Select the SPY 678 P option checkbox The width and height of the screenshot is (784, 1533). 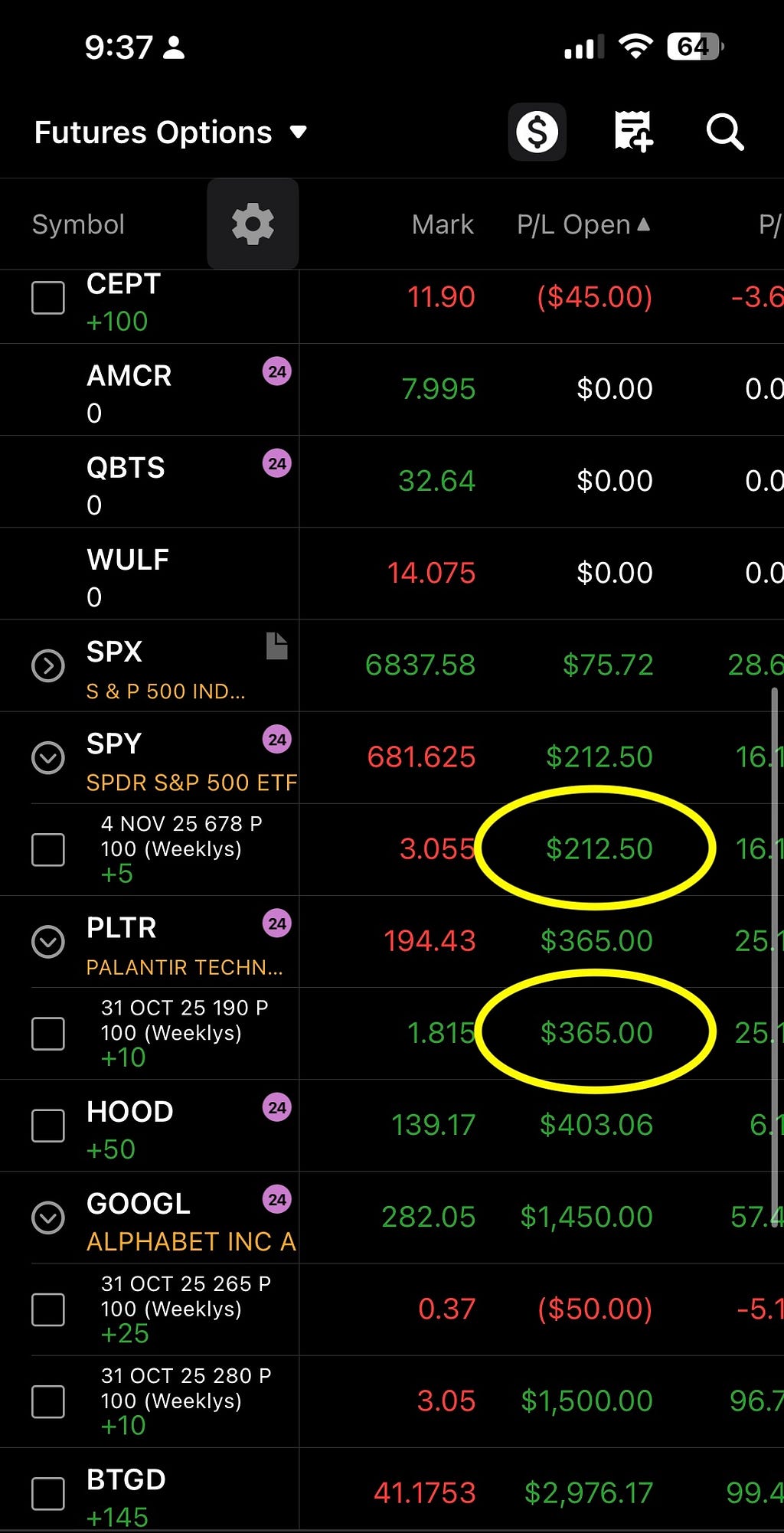coord(47,849)
